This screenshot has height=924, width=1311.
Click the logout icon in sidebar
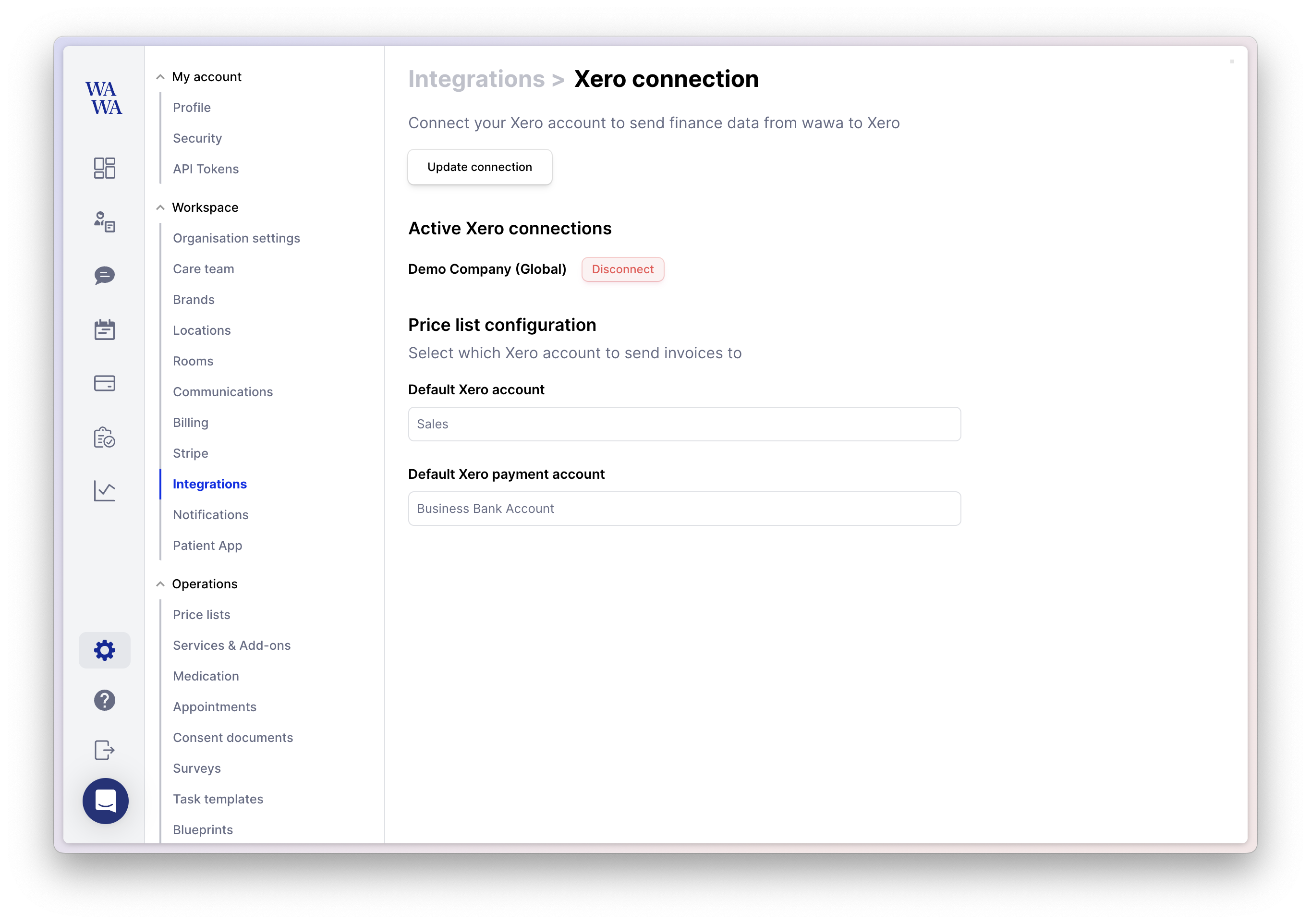(105, 750)
